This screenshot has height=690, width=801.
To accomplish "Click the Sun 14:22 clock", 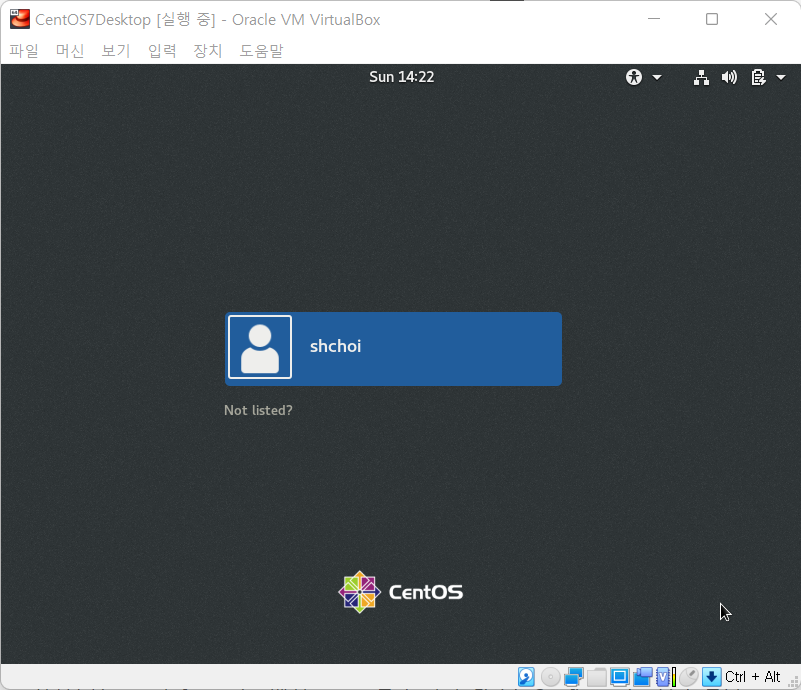I will (x=402, y=77).
